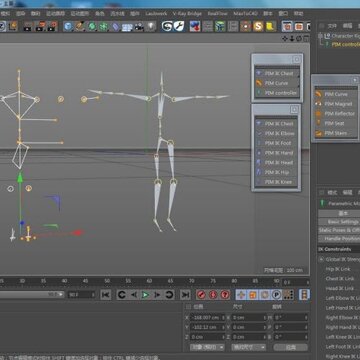Click the Basic Settings button

(339, 222)
